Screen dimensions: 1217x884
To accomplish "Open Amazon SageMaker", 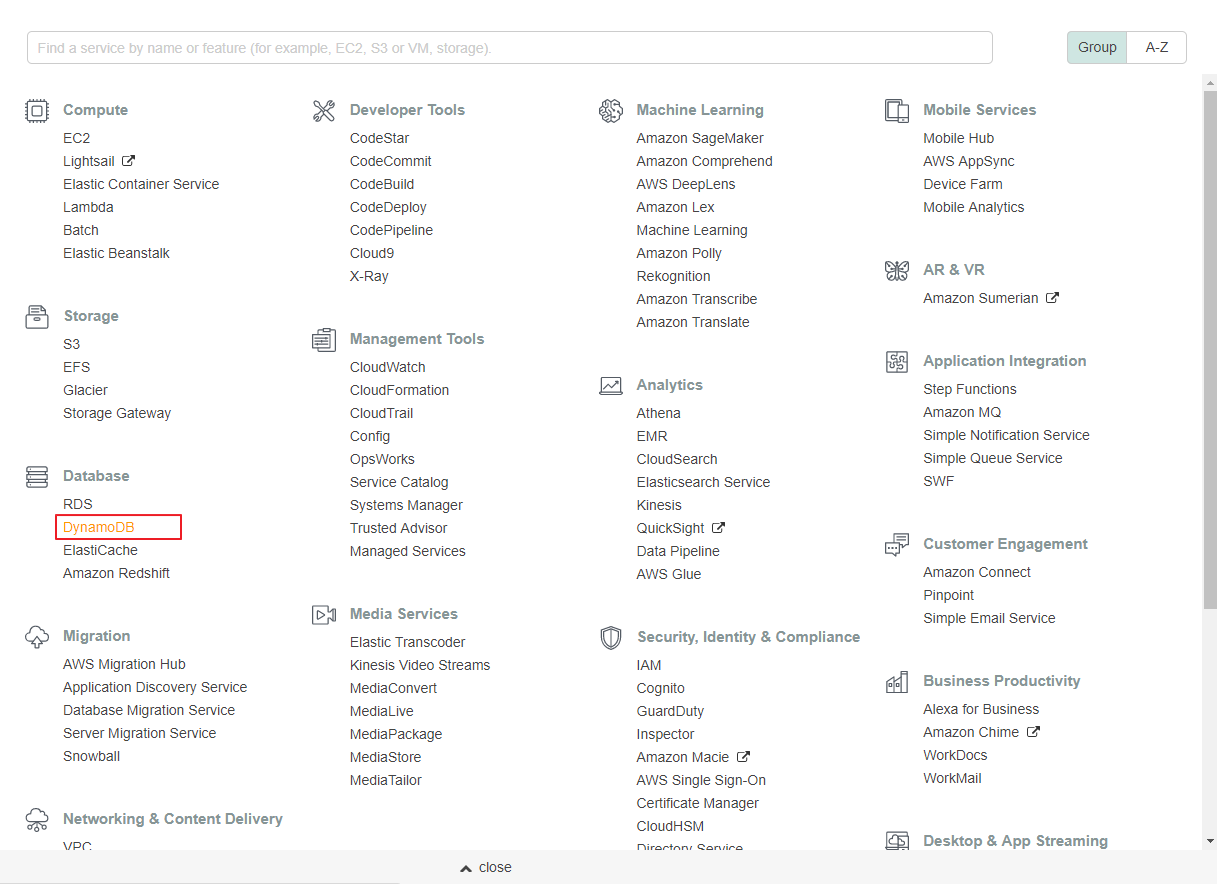I will (x=700, y=138).
